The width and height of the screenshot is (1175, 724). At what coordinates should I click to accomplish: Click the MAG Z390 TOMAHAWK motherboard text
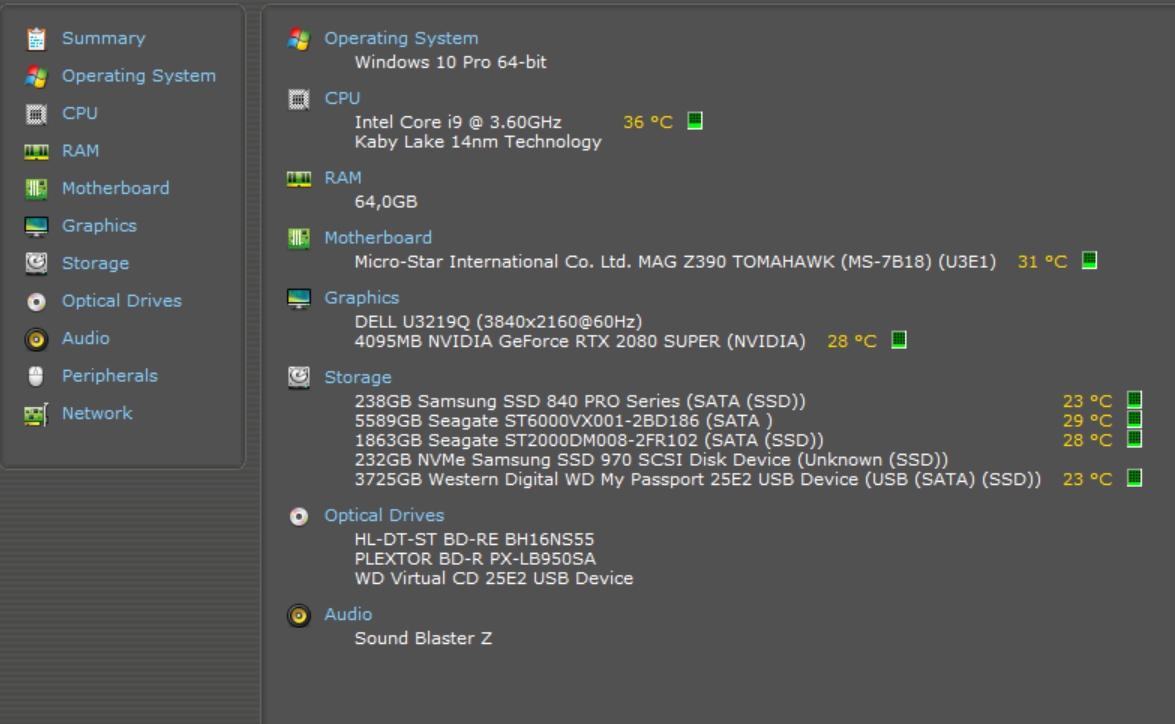675,262
